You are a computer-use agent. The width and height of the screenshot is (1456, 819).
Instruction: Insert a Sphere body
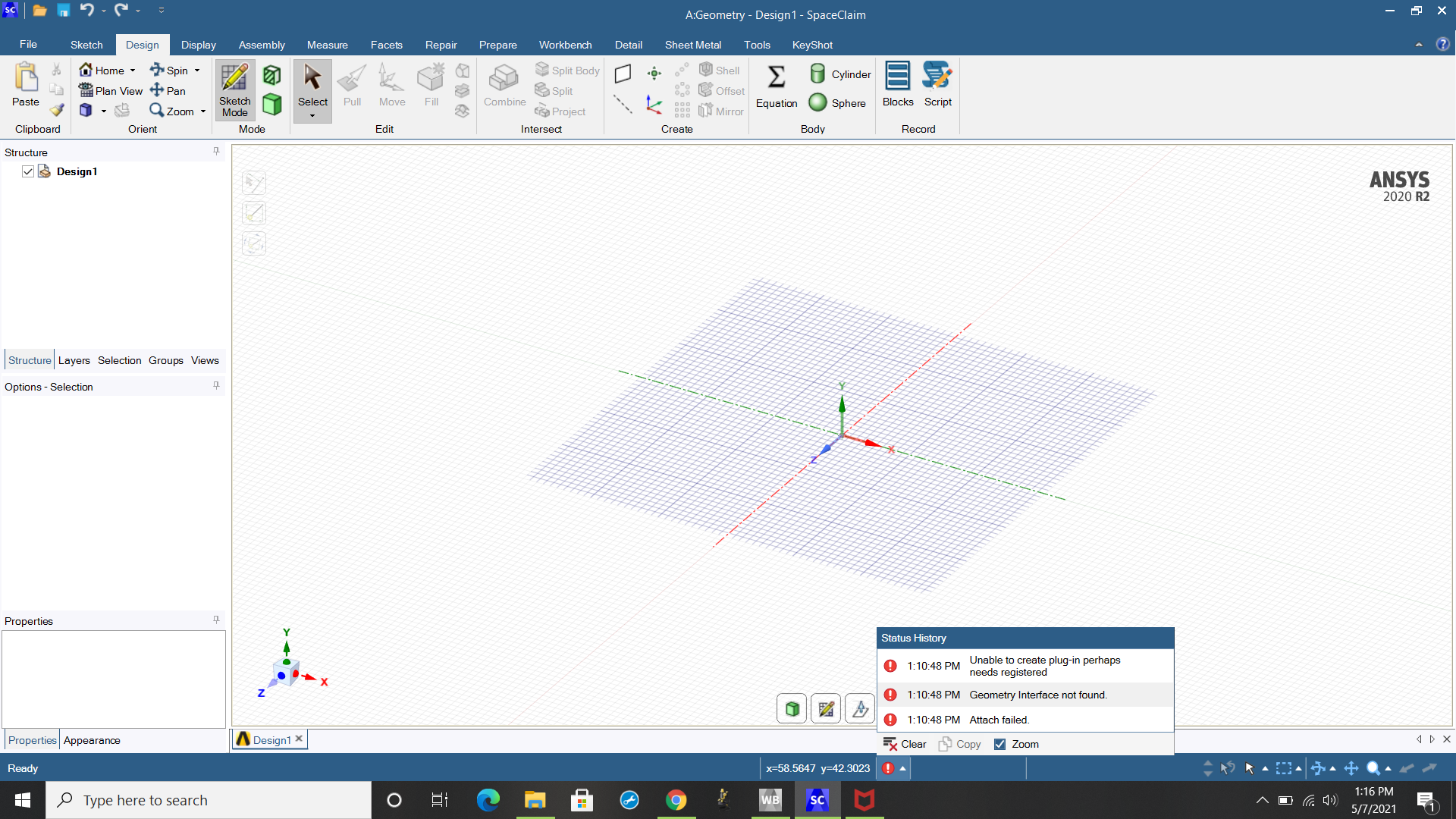tap(837, 103)
